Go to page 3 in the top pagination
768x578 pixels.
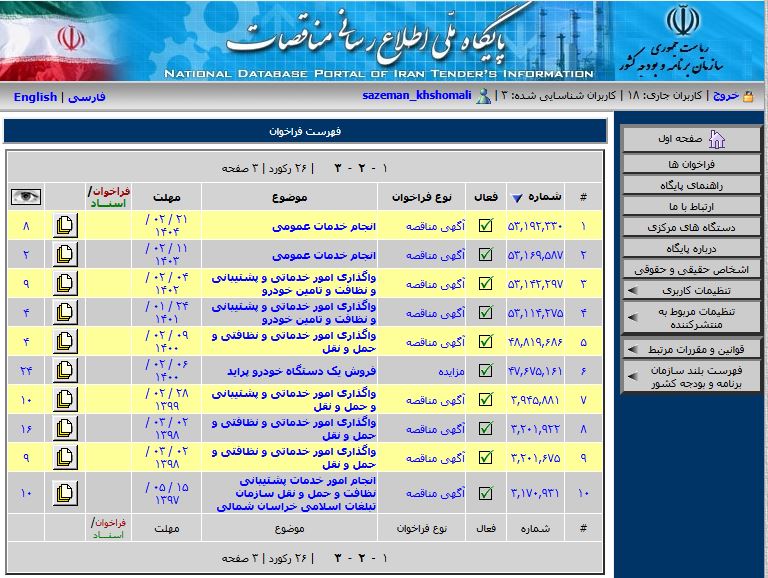tap(338, 167)
